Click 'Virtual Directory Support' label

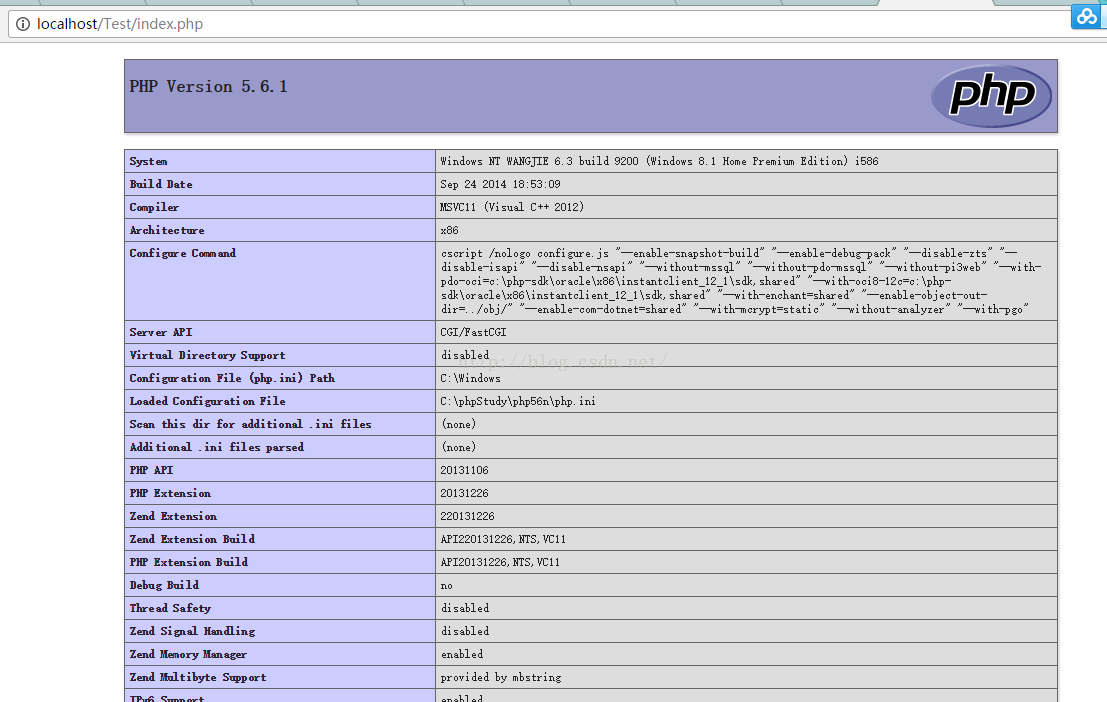tap(208, 355)
